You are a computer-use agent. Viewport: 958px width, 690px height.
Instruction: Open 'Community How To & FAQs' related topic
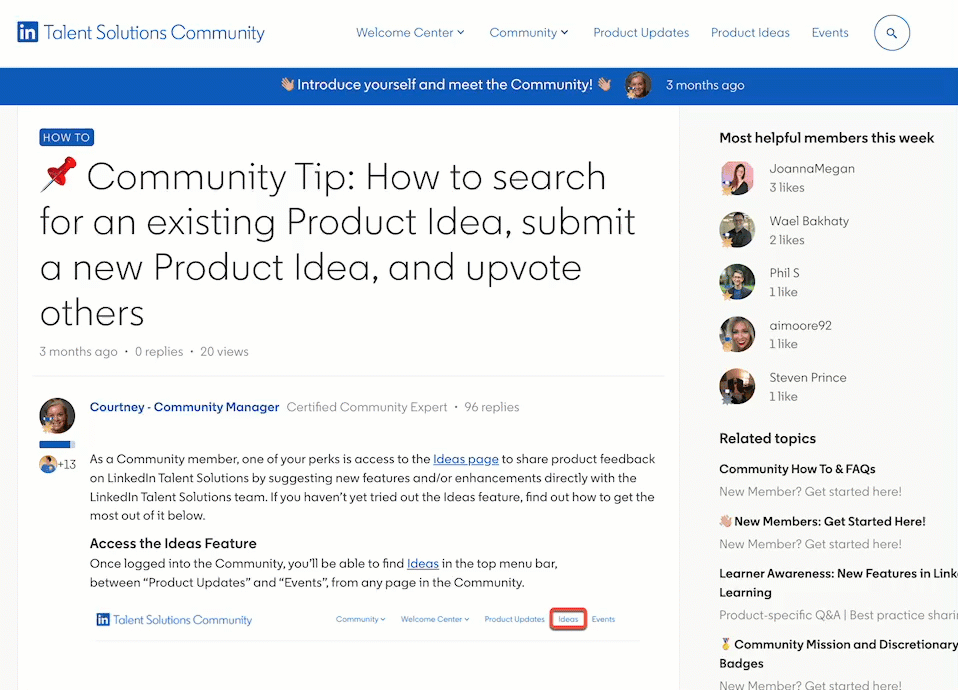tap(797, 469)
